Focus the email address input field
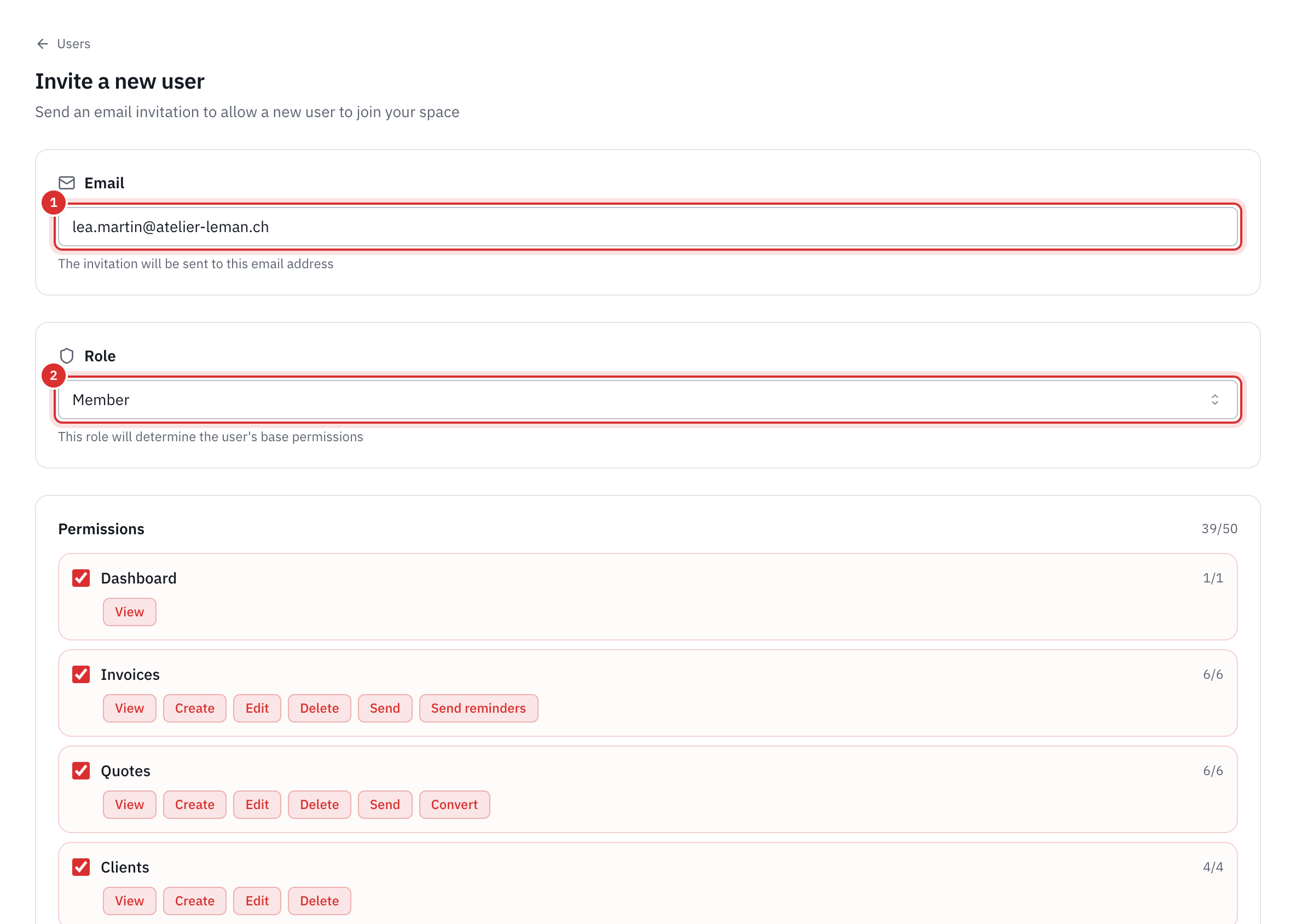 click(647, 227)
